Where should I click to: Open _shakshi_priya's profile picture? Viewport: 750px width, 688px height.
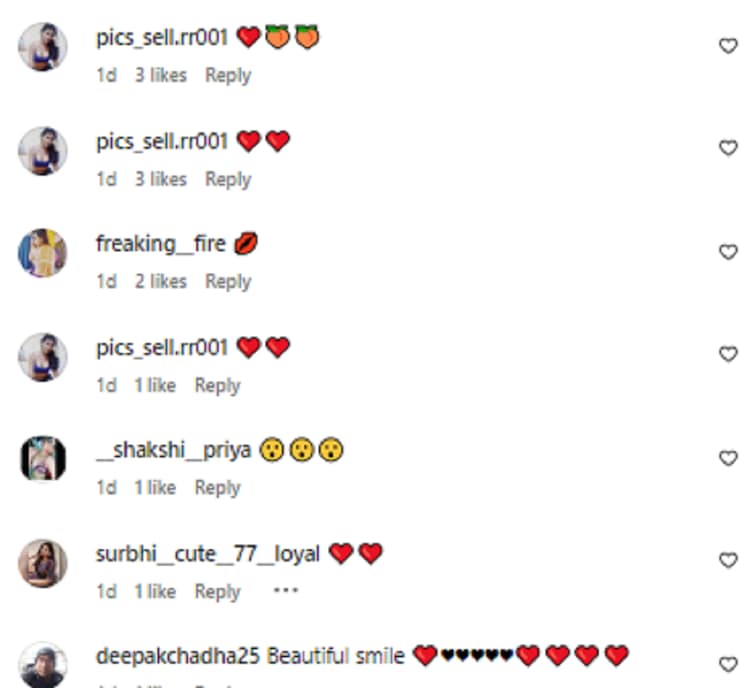[43, 458]
